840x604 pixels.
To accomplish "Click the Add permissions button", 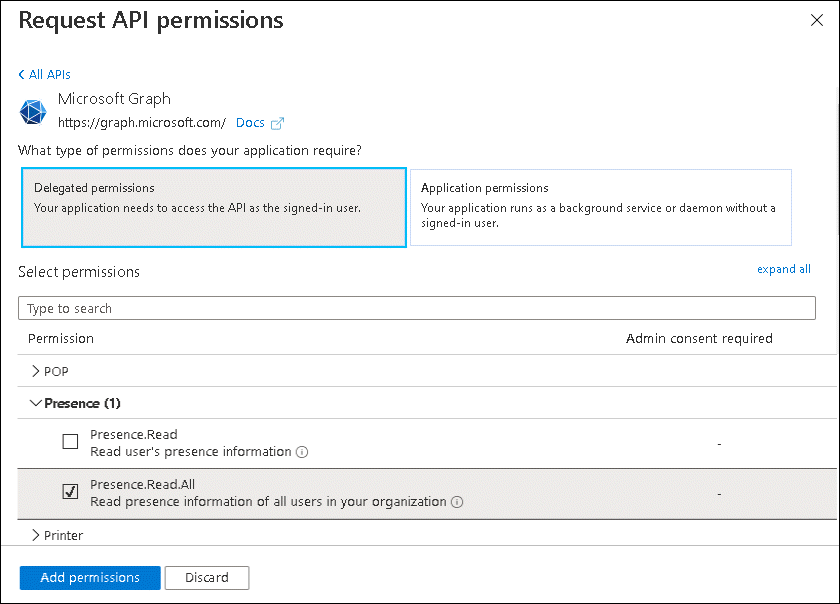I will point(90,577).
